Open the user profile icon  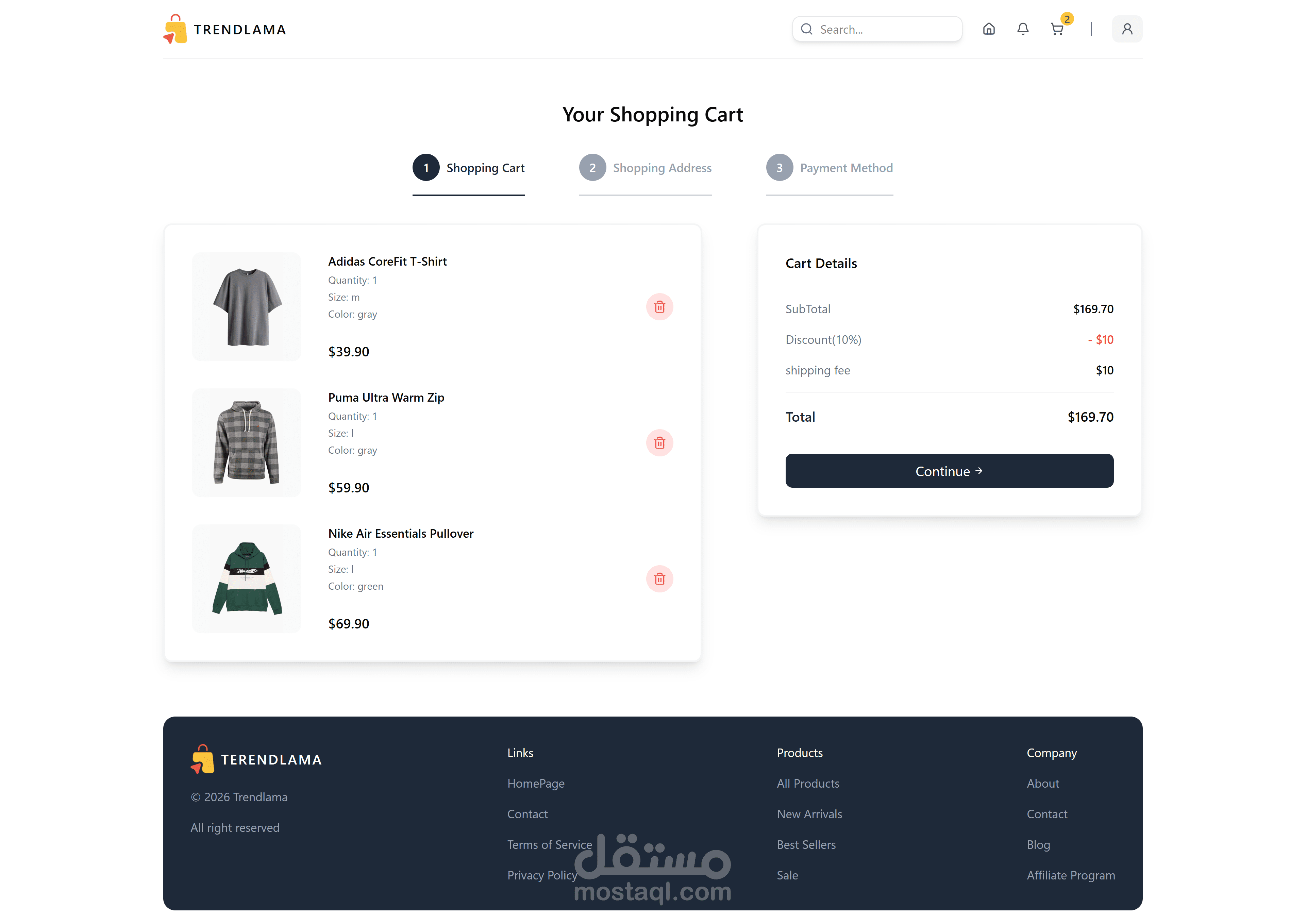point(1127,29)
